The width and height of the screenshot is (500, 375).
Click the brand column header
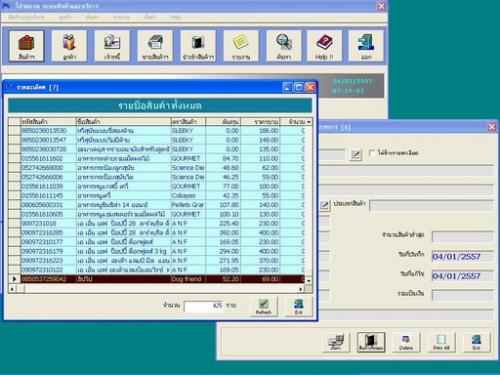point(188,122)
